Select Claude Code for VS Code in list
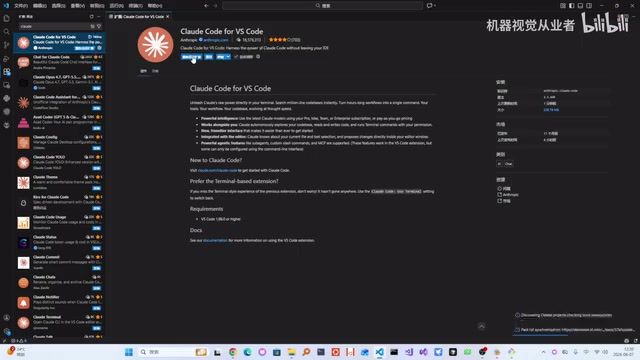Screen dimensions: 640x360 (x=59, y=42)
